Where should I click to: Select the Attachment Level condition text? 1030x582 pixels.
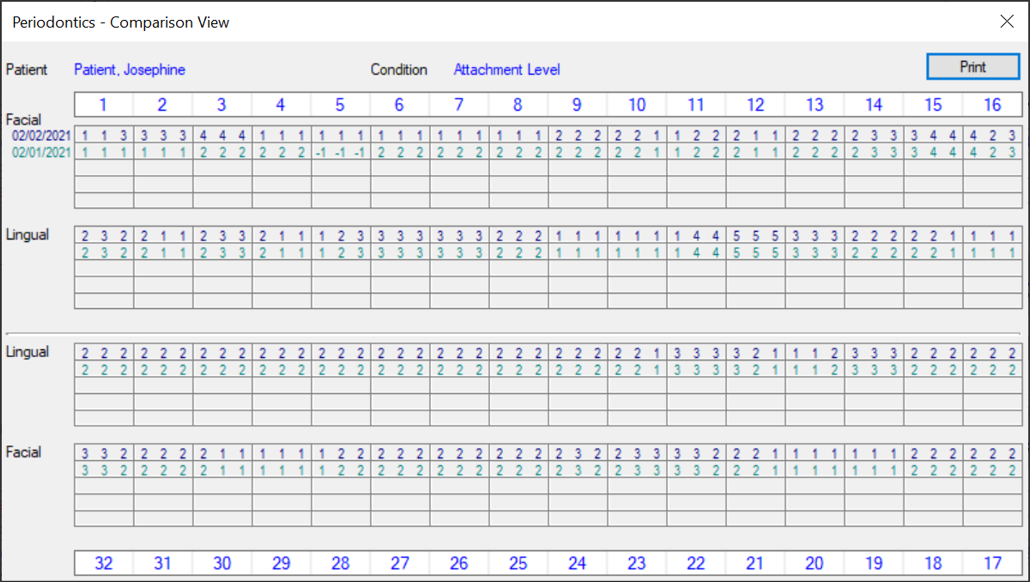pos(506,70)
